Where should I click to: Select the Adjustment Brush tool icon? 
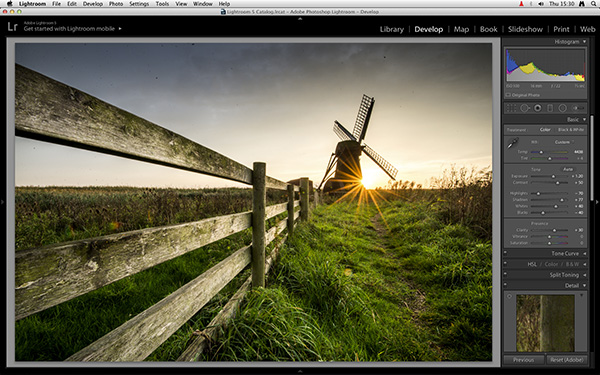[578, 108]
